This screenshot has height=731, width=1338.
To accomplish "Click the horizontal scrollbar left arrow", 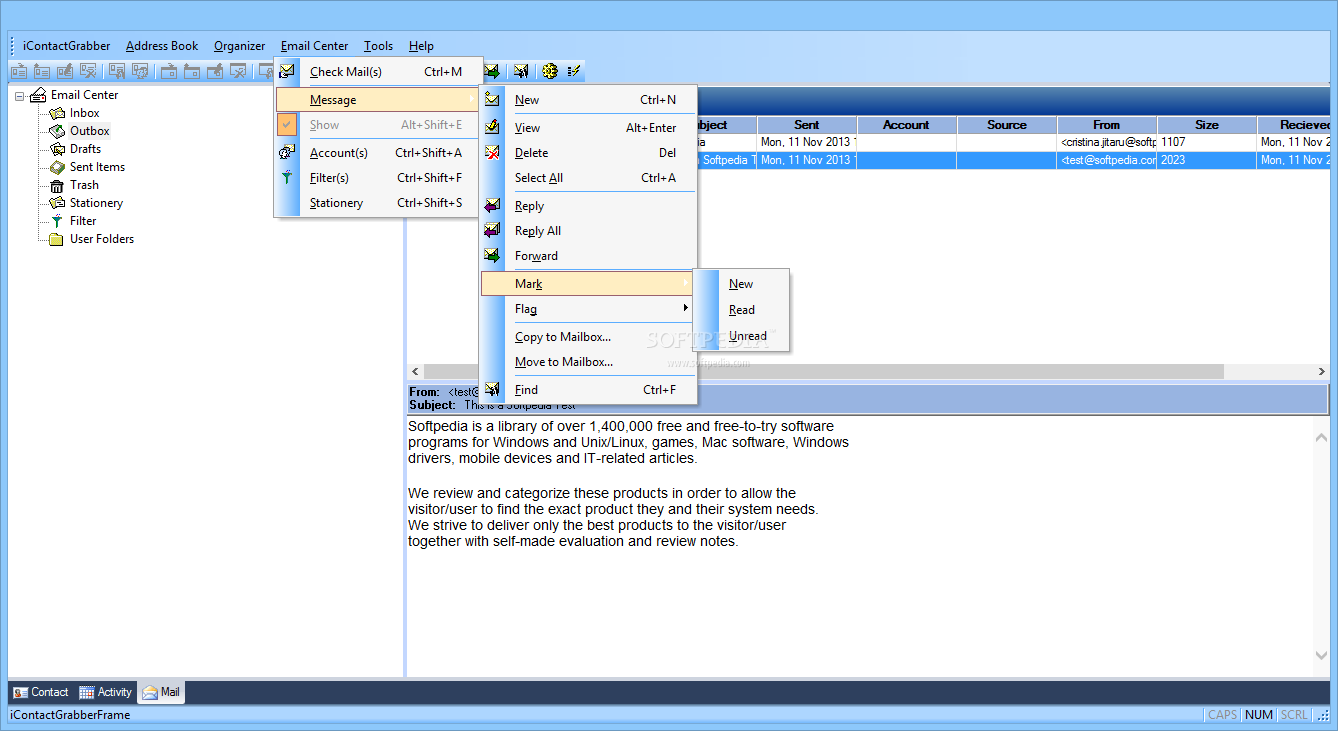I will (x=416, y=371).
